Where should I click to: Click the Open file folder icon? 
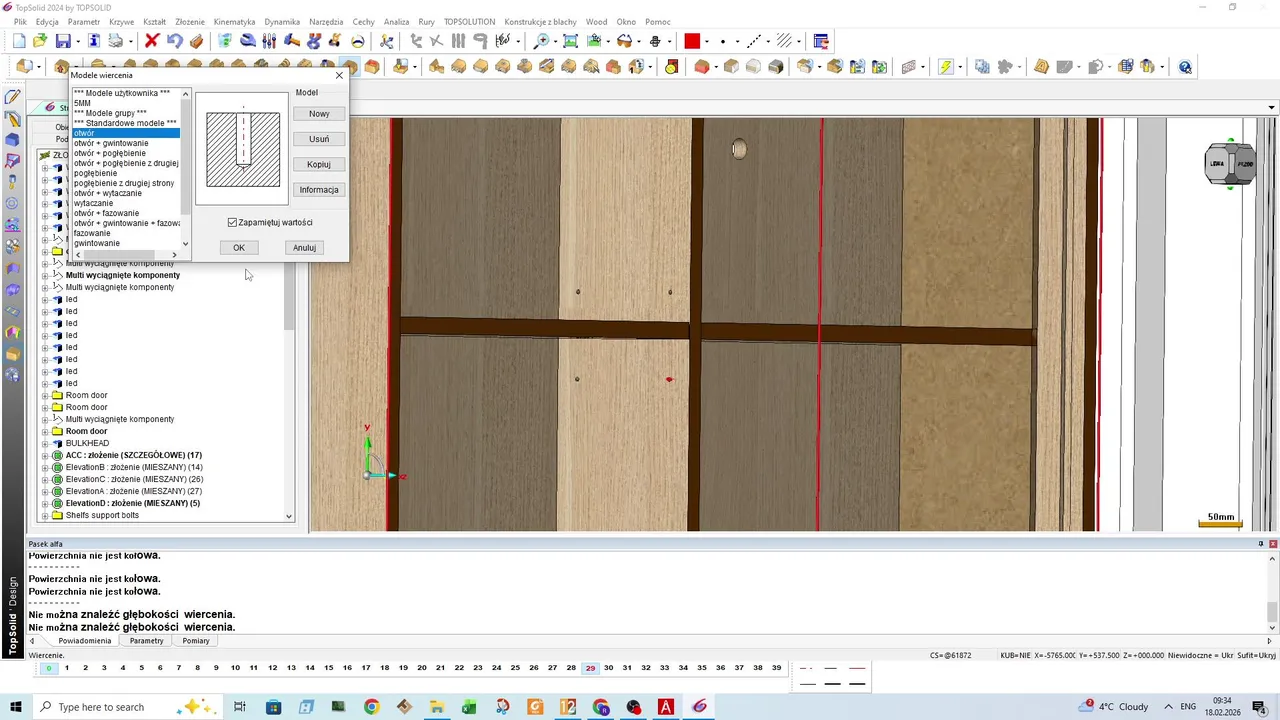click(x=40, y=41)
